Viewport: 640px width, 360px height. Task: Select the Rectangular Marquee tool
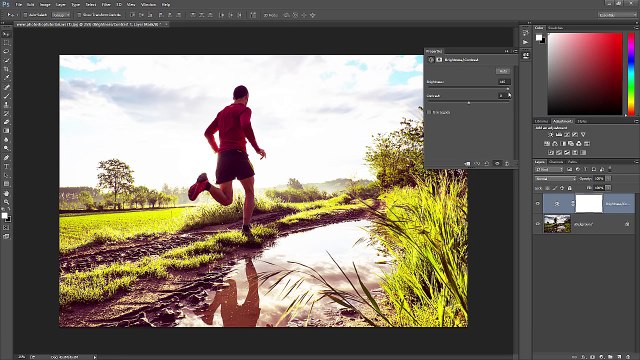point(6,43)
